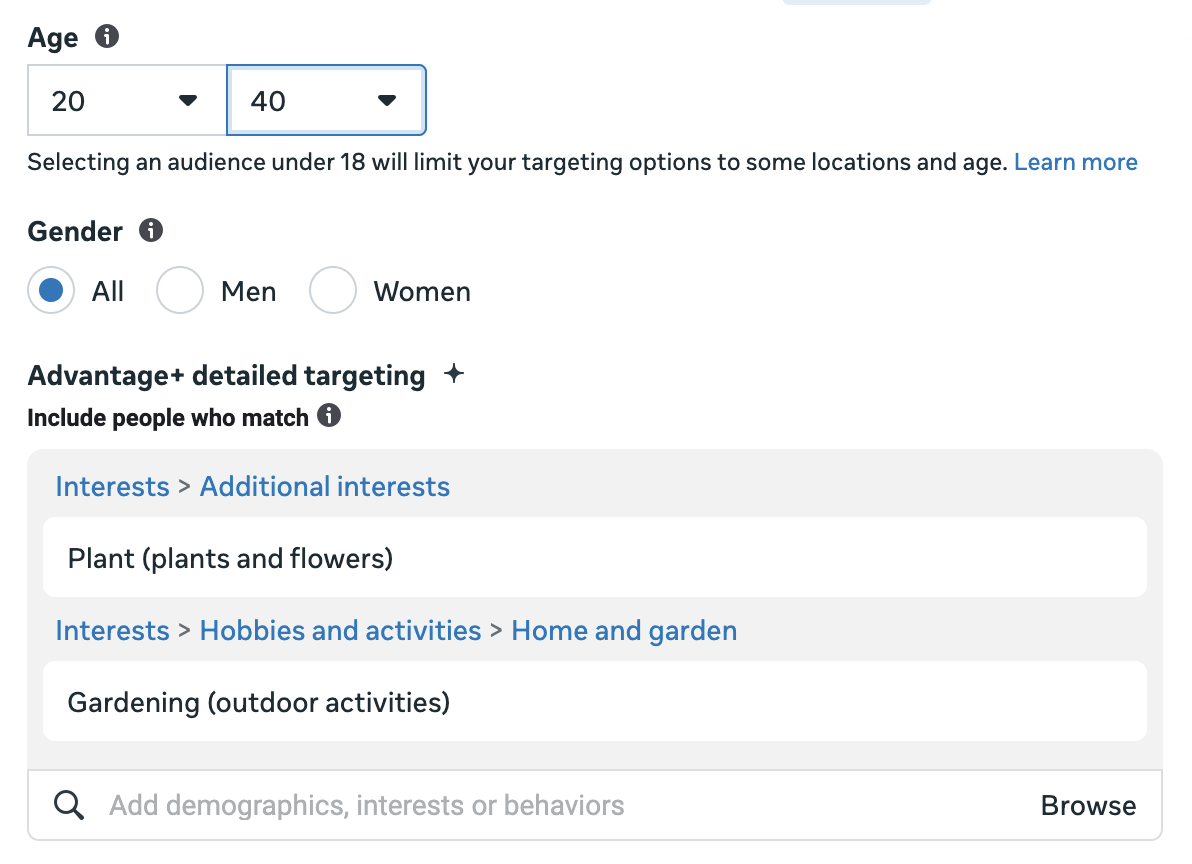
Task: Click the Additional interests breadcrumb link
Action: click(x=325, y=487)
